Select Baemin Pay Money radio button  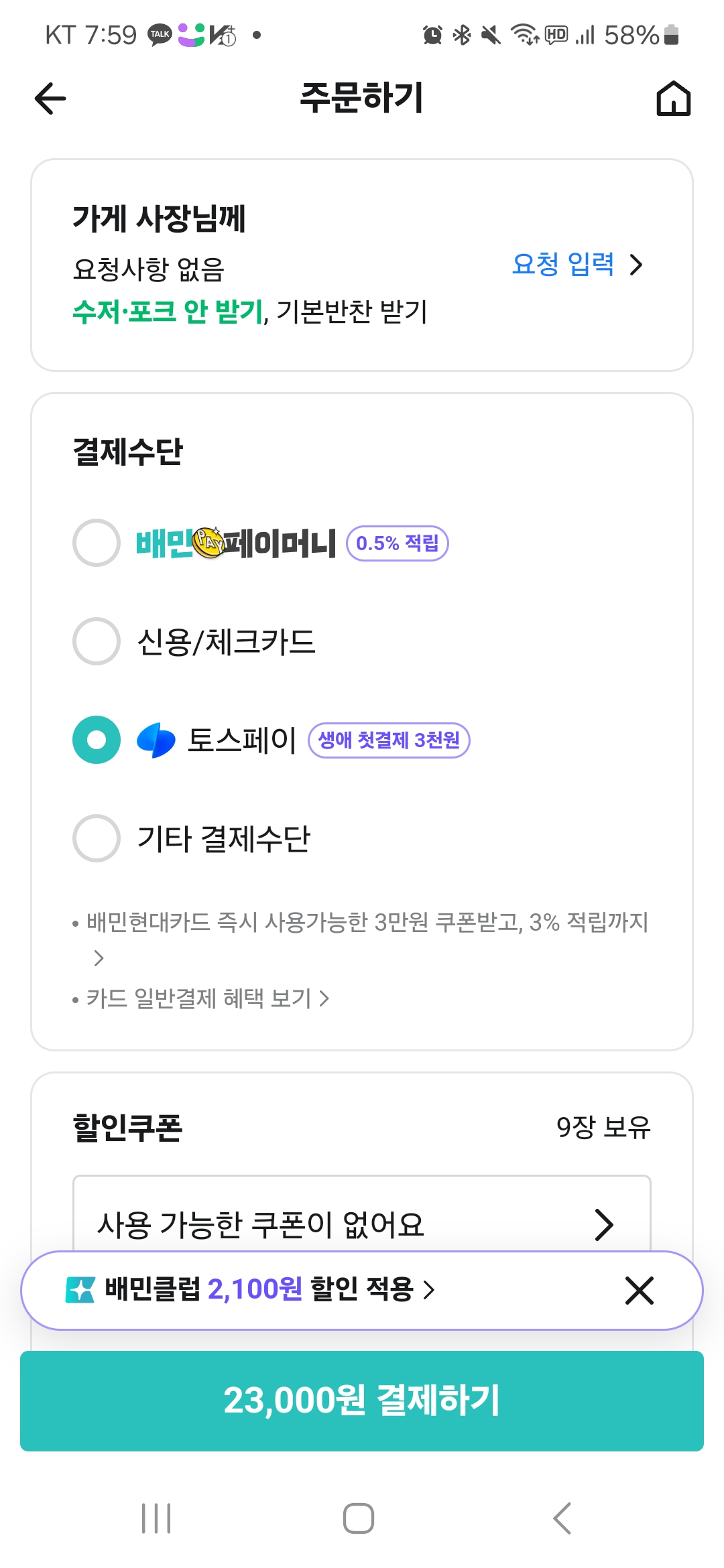97,543
